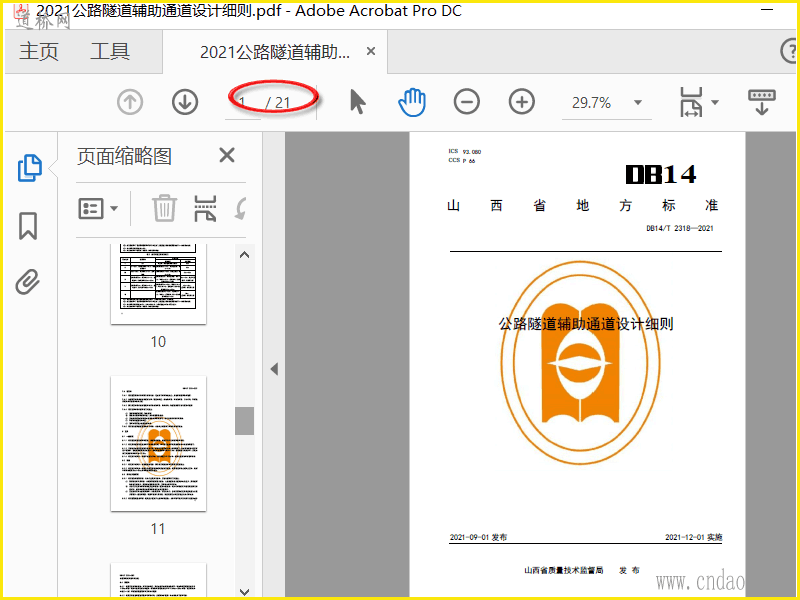The width and height of the screenshot is (800, 600).
Task: Open Page Thumbnails panel icon in sidebar
Action: click(x=30, y=168)
